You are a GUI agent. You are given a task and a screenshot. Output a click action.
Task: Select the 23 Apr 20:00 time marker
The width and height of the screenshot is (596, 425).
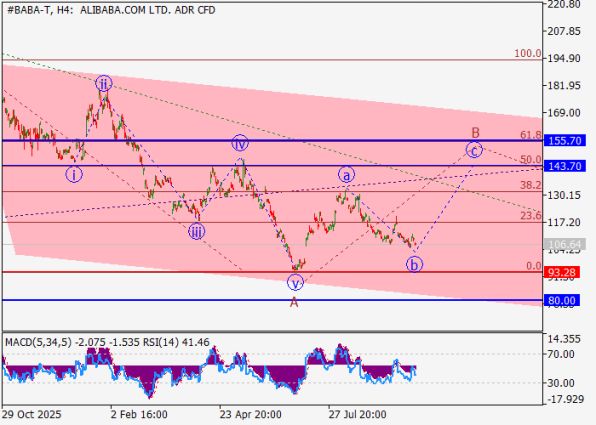(250, 414)
